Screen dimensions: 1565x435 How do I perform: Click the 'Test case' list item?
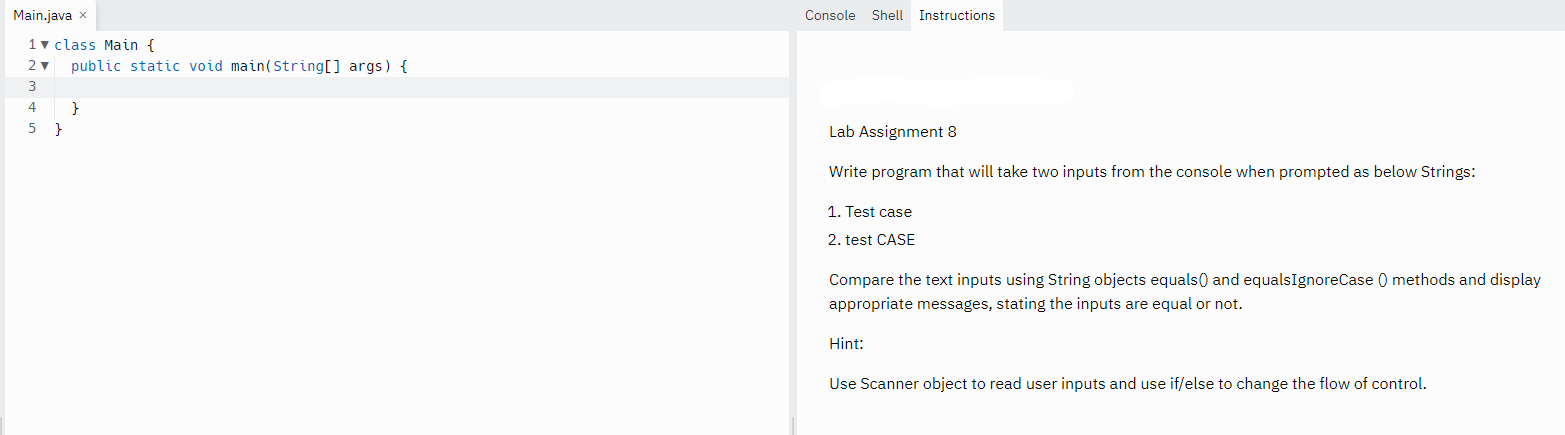coord(878,212)
